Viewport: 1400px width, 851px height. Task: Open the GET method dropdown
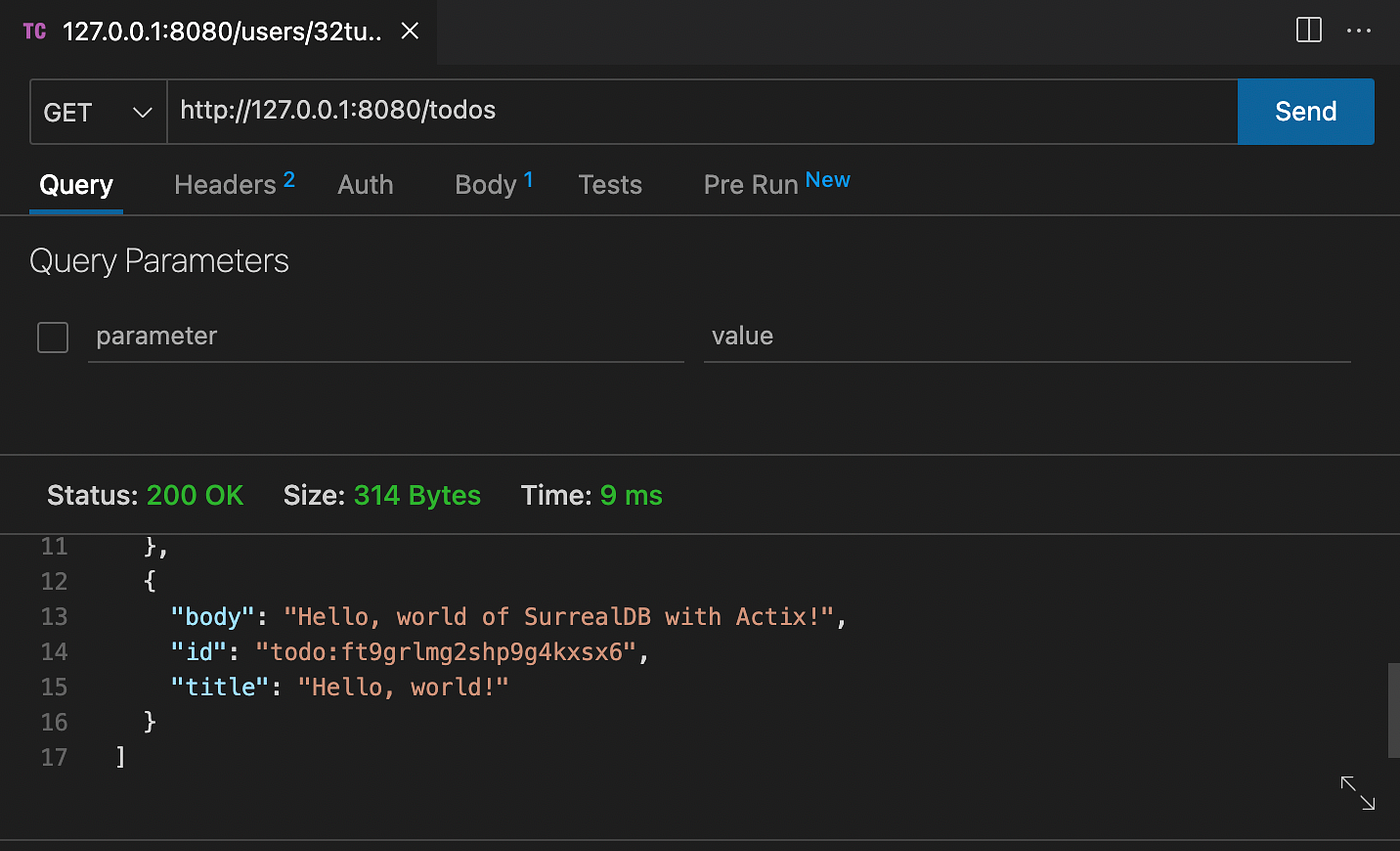(98, 112)
